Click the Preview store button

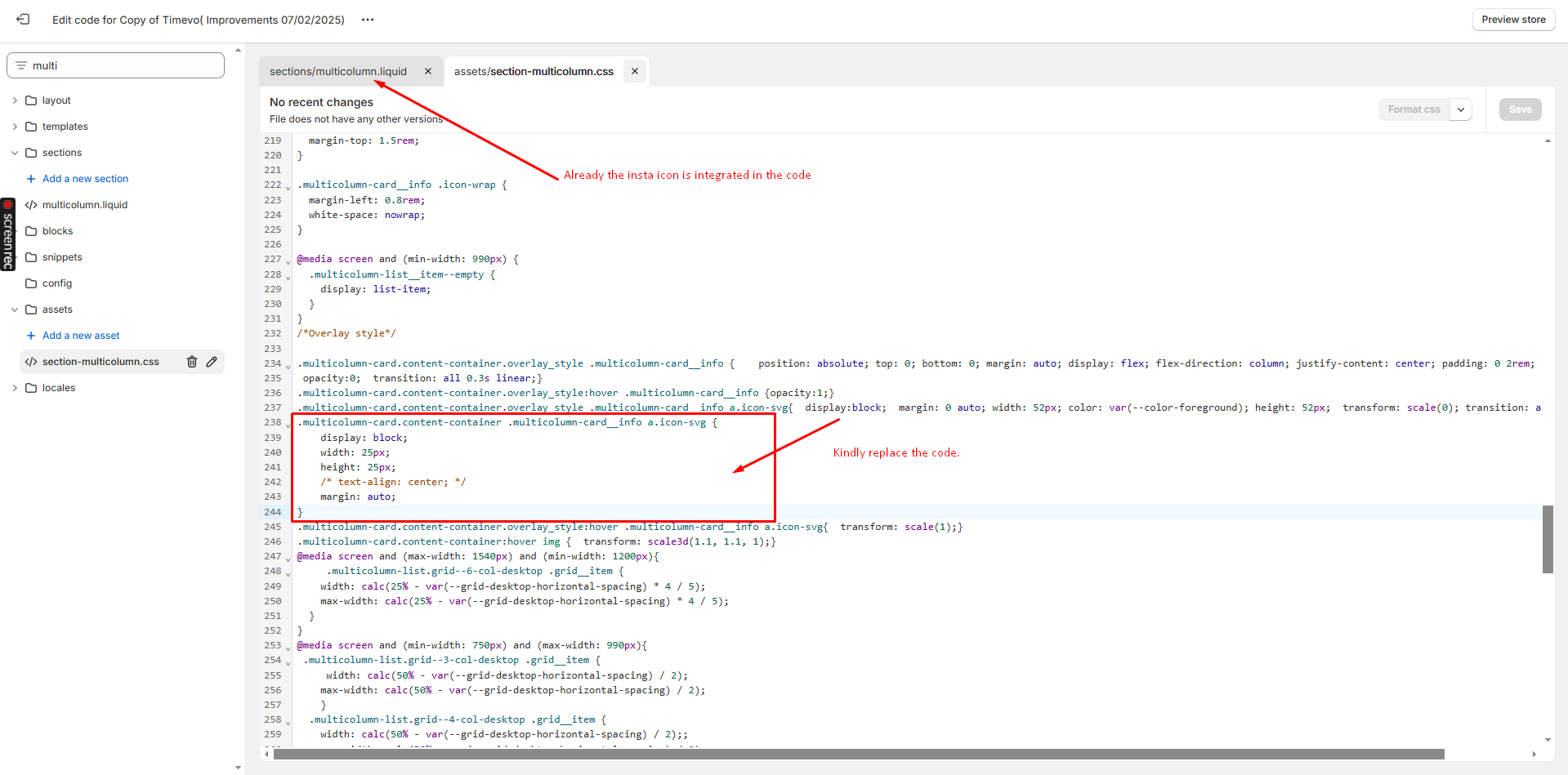click(1513, 20)
